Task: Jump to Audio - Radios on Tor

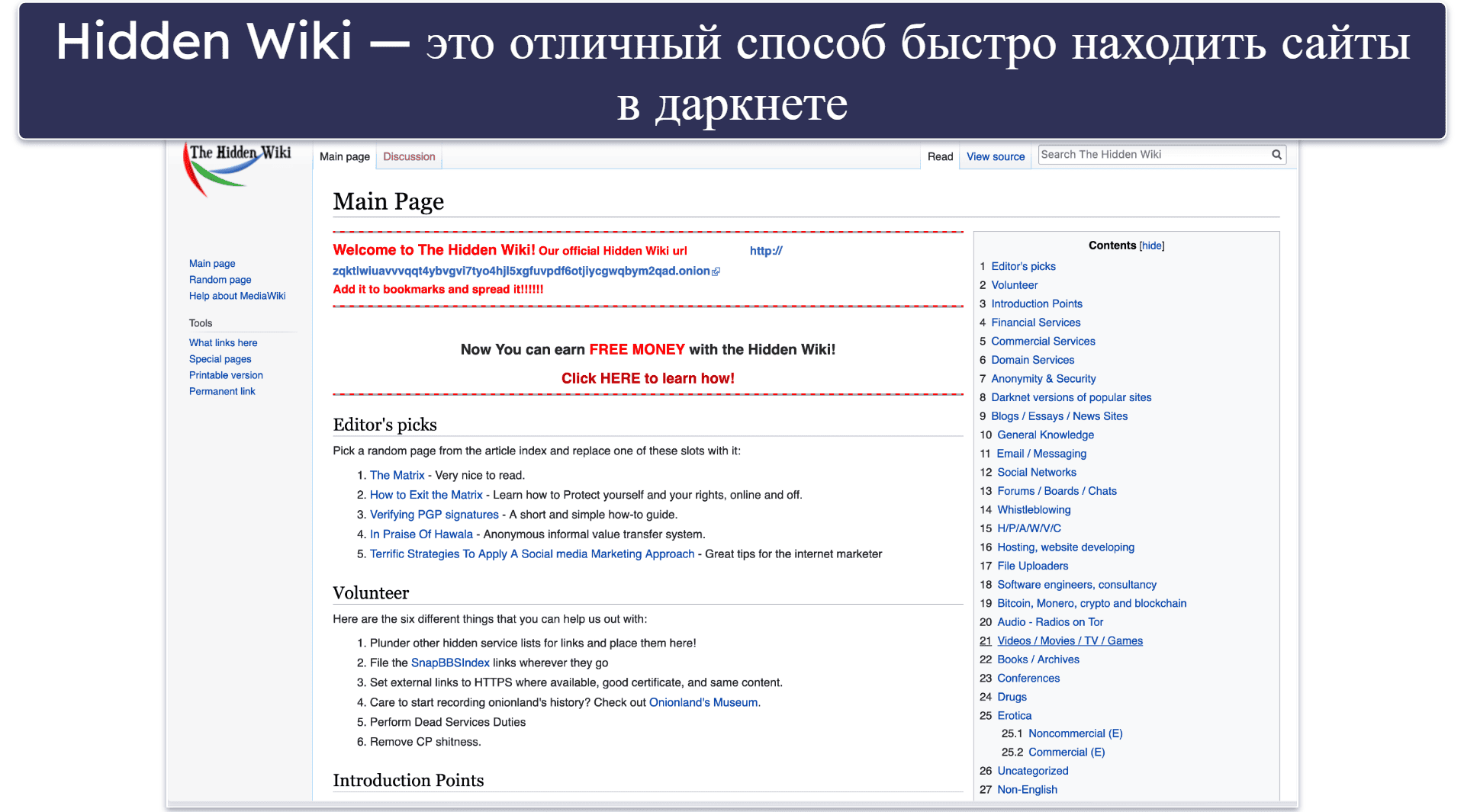Action: (x=1050, y=622)
